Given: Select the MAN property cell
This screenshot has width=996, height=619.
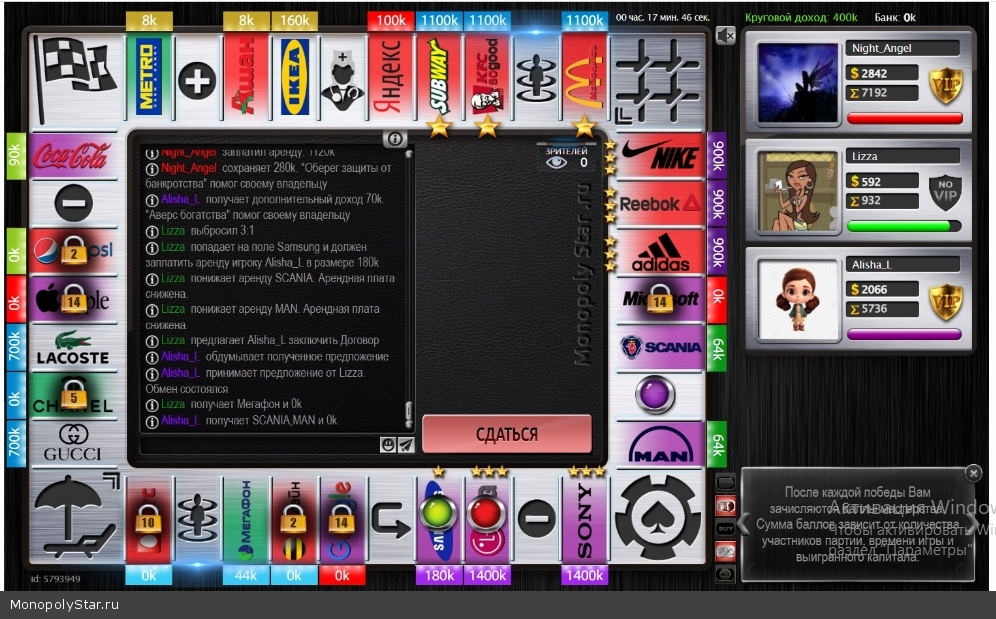Looking at the screenshot, I should [661, 444].
